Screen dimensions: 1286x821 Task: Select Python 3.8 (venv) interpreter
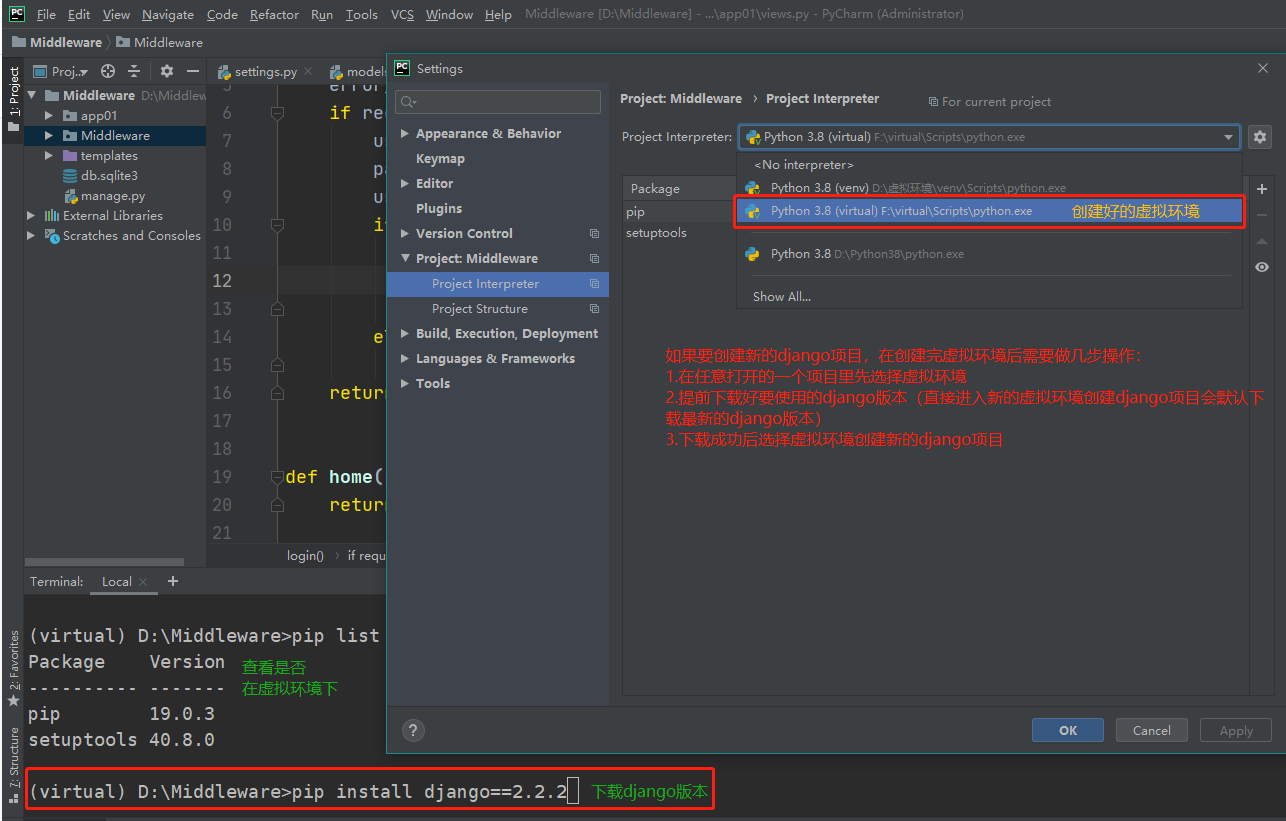coord(989,188)
